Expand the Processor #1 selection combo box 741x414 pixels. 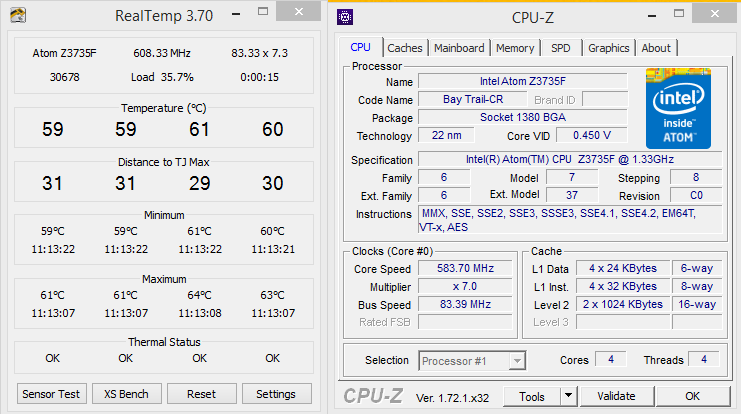[x=517, y=361]
